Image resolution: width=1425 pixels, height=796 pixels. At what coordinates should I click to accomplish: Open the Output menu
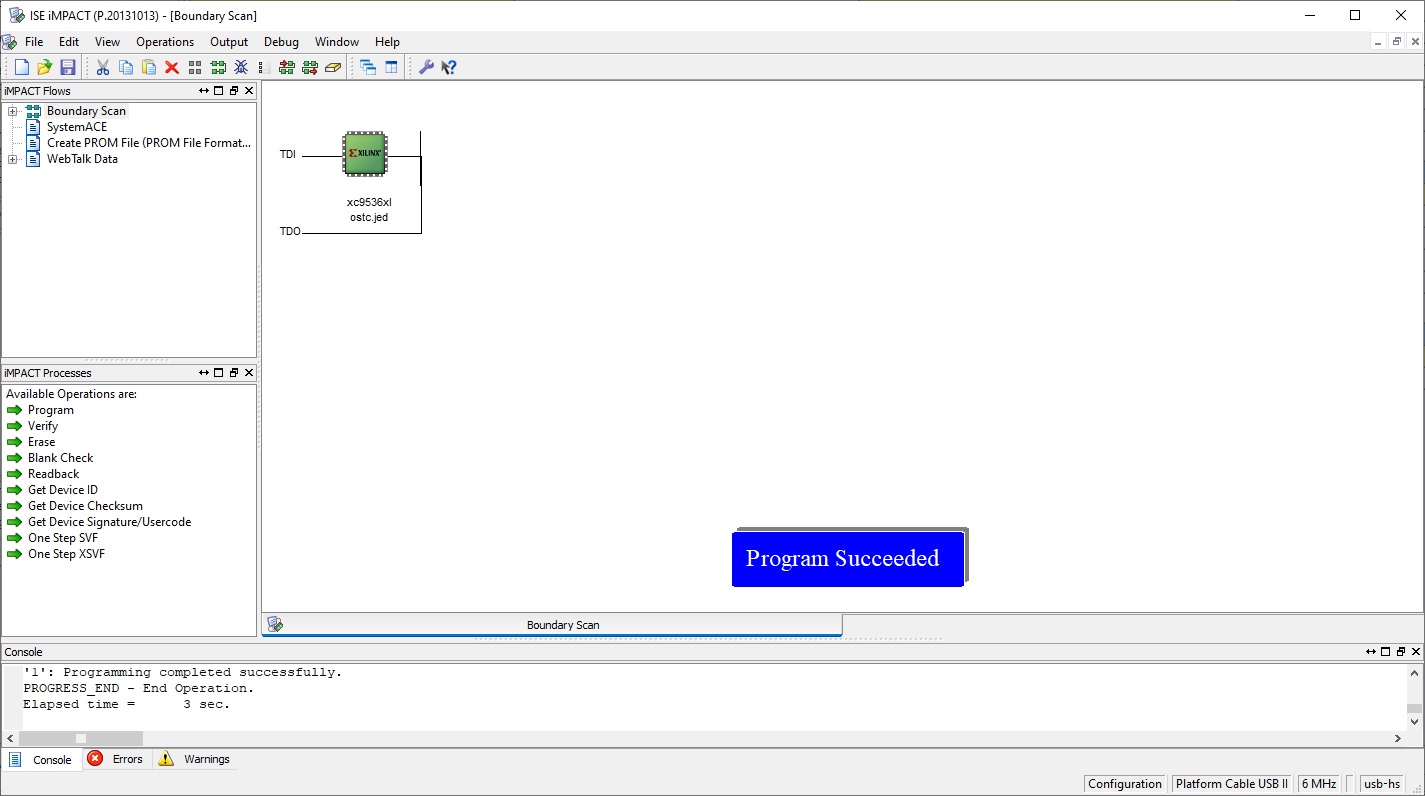(x=229, y=42)
